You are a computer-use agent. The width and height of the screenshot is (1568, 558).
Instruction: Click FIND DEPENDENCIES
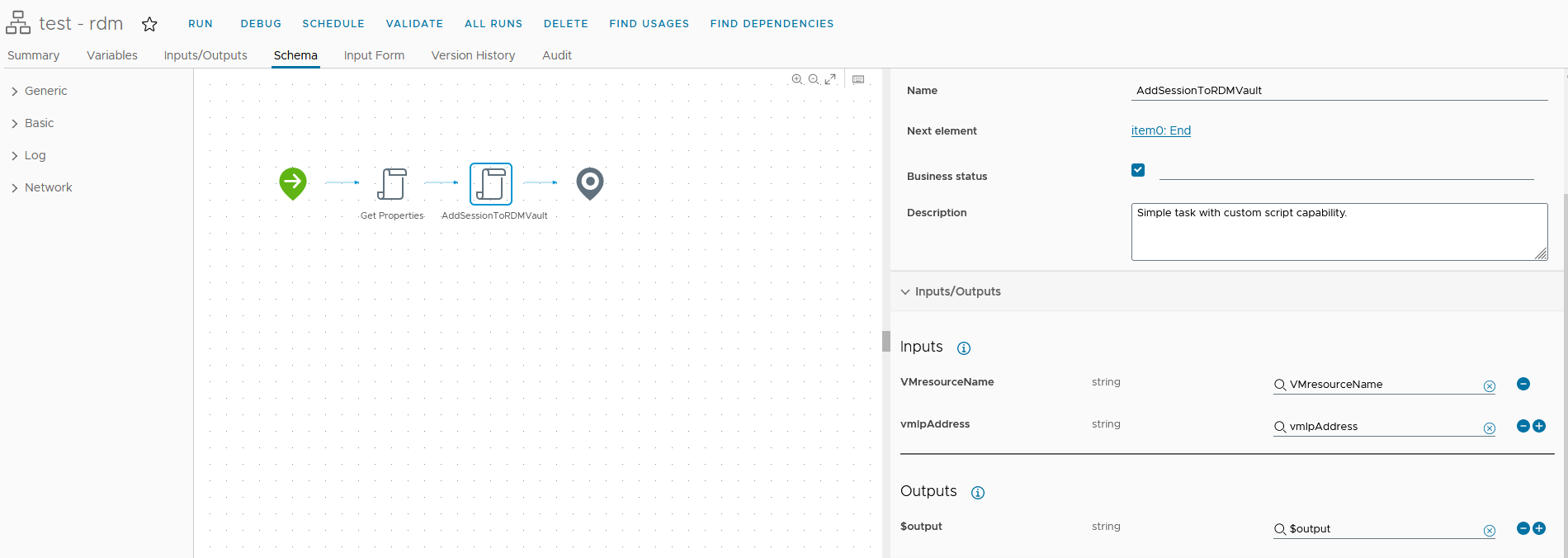tap(772, 24)
